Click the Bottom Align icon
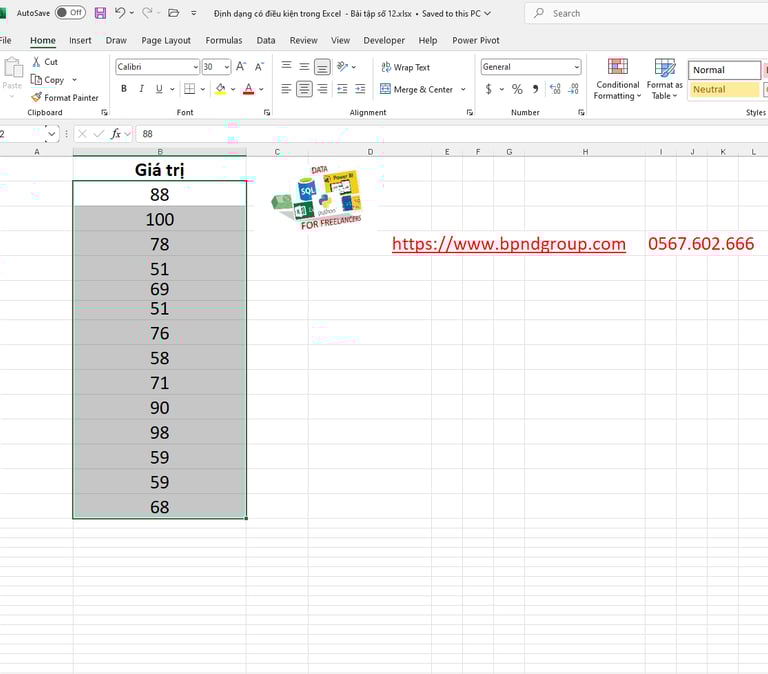The image size is (768, 674). pyautogui.click(x=322, y=67)
